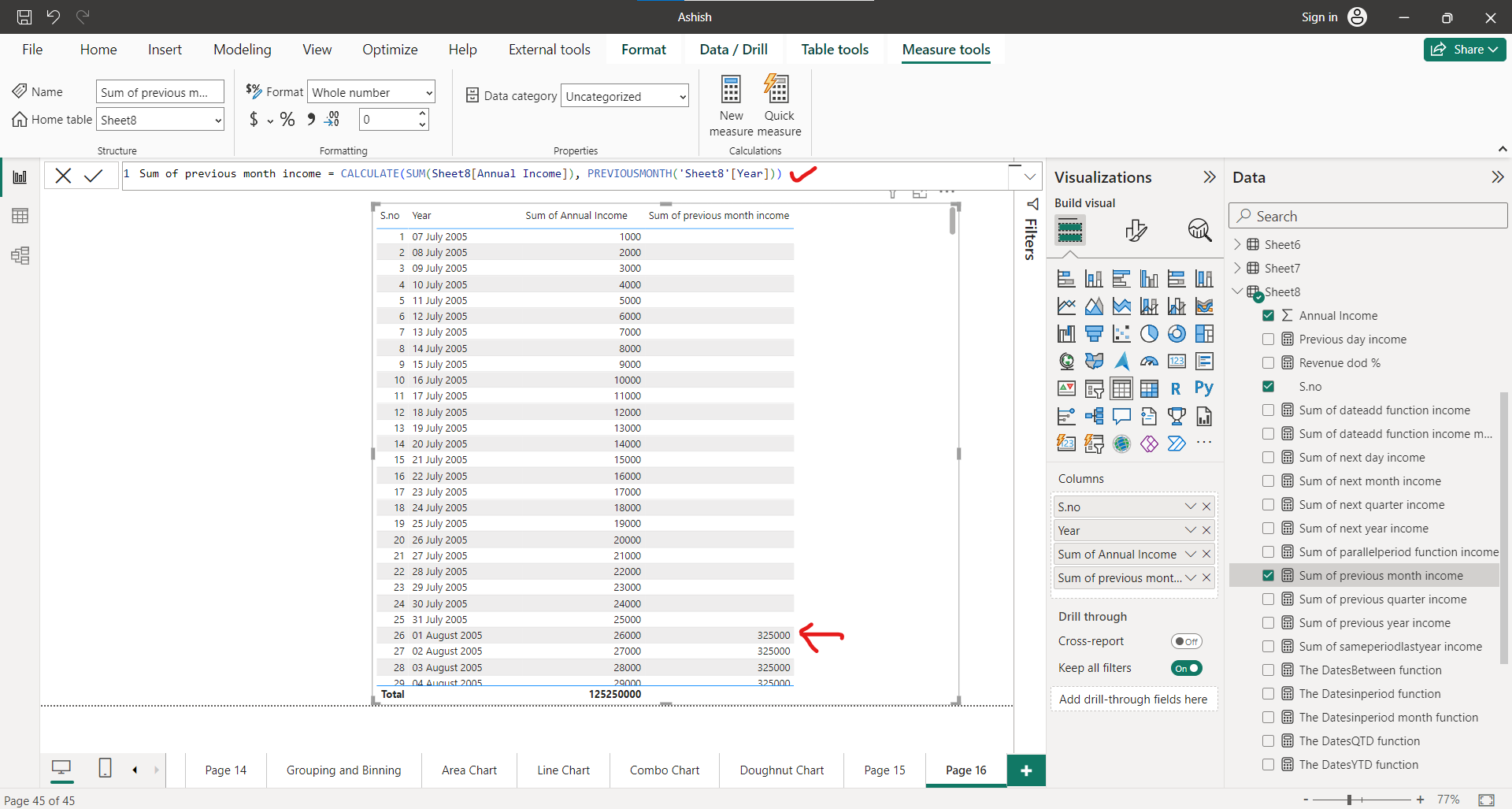
Task: Create a New measure from ribbon
Action: click(x=730, y=105)
